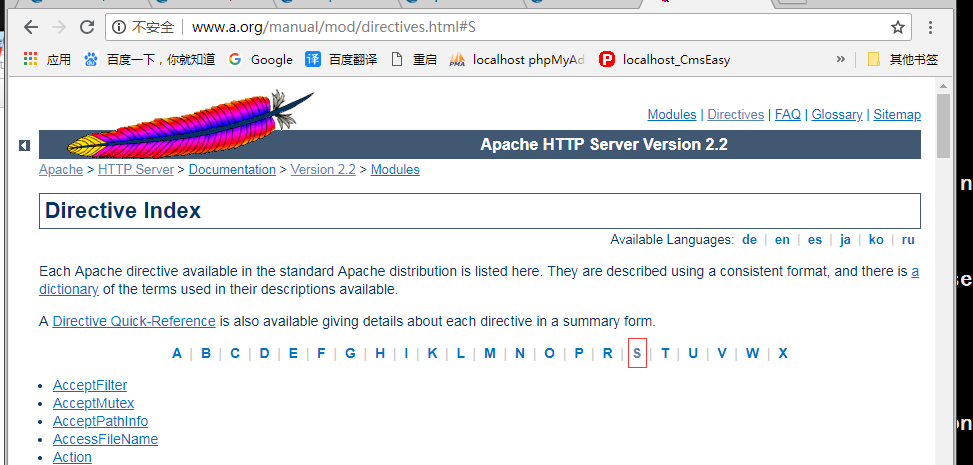Open the Modules link in header
This screenshot has width=973, height=465.
tap(671, 114)
